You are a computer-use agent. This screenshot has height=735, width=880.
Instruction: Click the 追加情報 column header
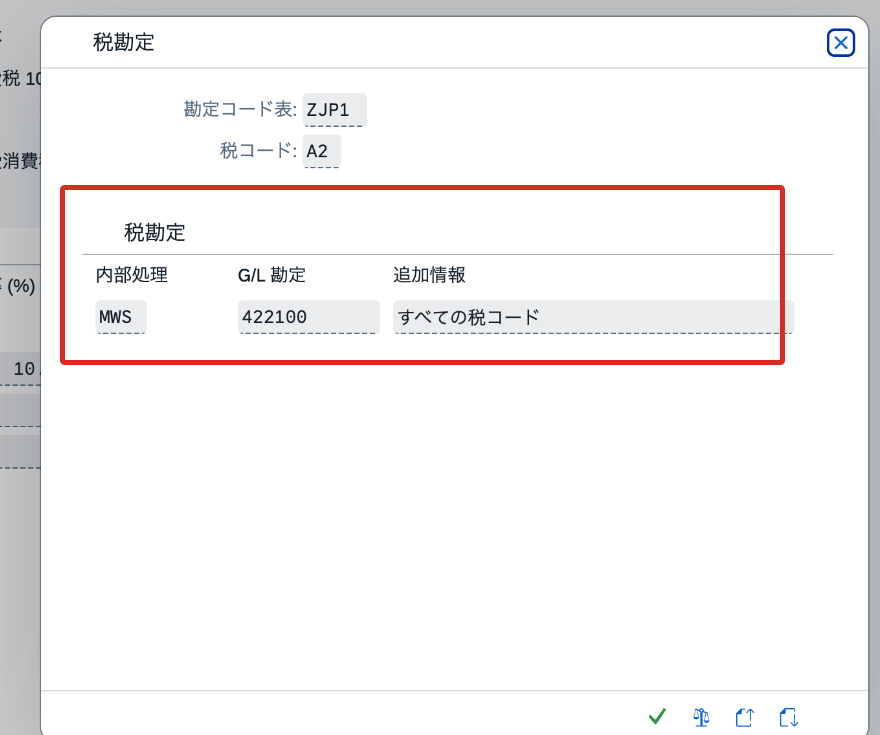tap(429, 275)
